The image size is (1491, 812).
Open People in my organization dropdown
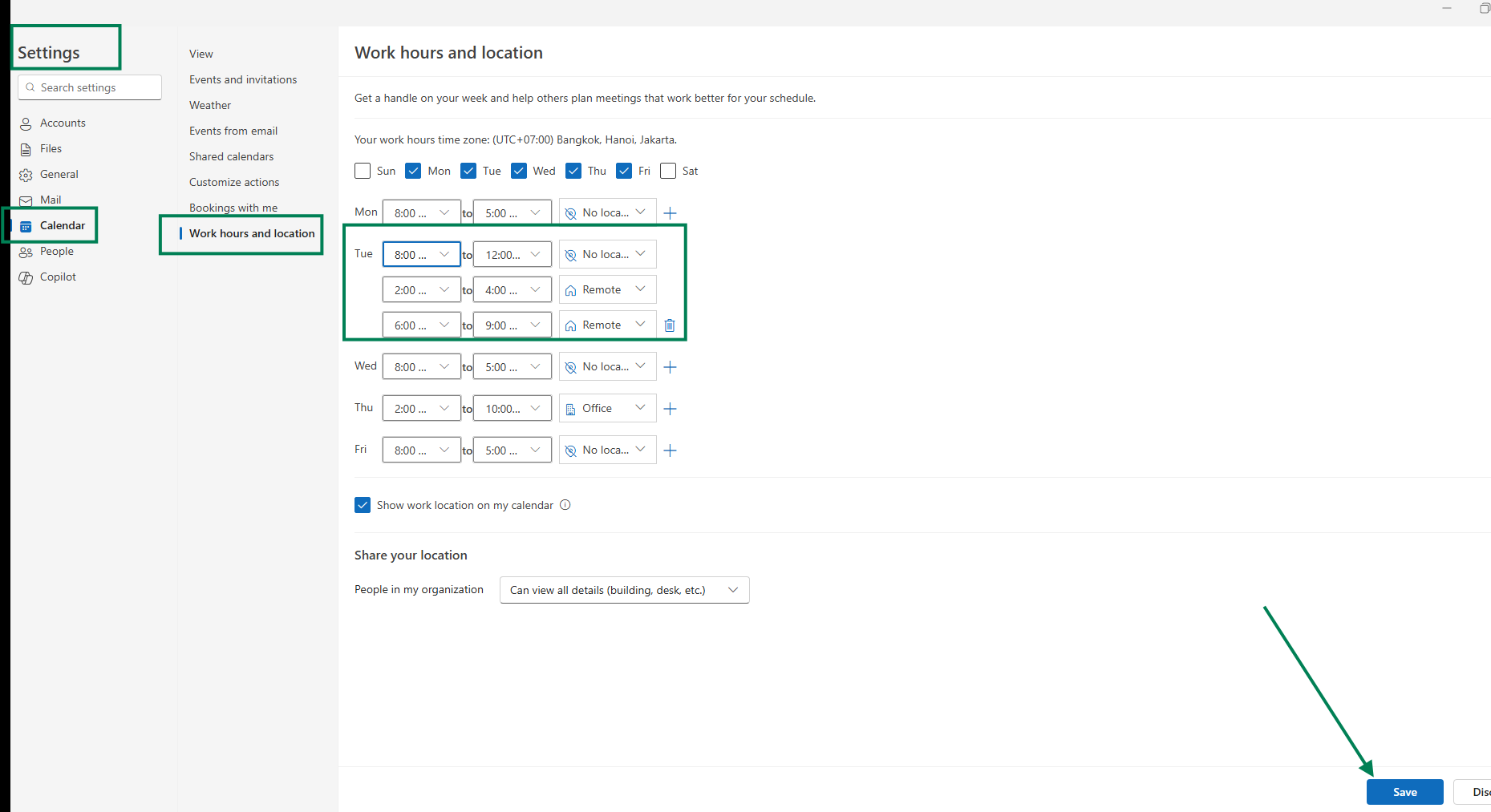click(625, 590)
